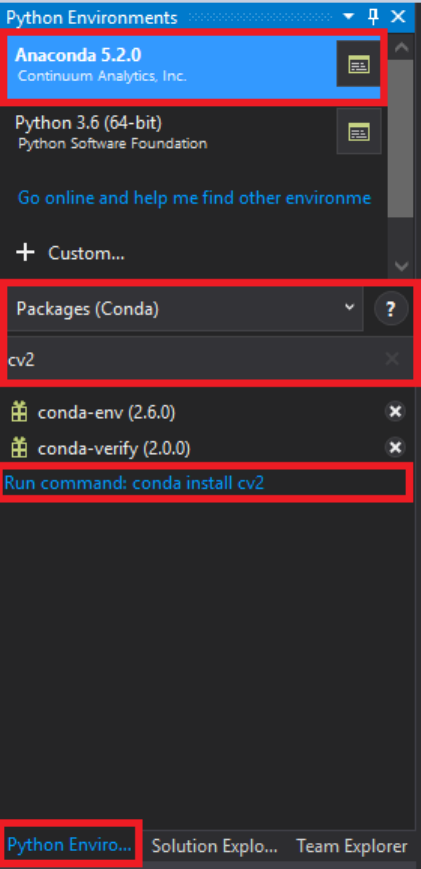Click the help question mark icon
This screenshot has width=421, height=869.
(391, 309)
